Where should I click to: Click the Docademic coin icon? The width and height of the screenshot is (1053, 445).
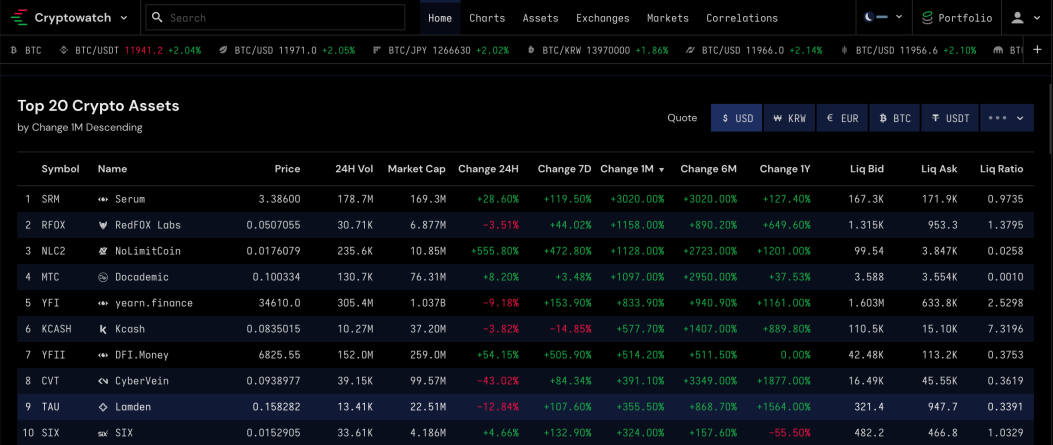click(103, 277)
